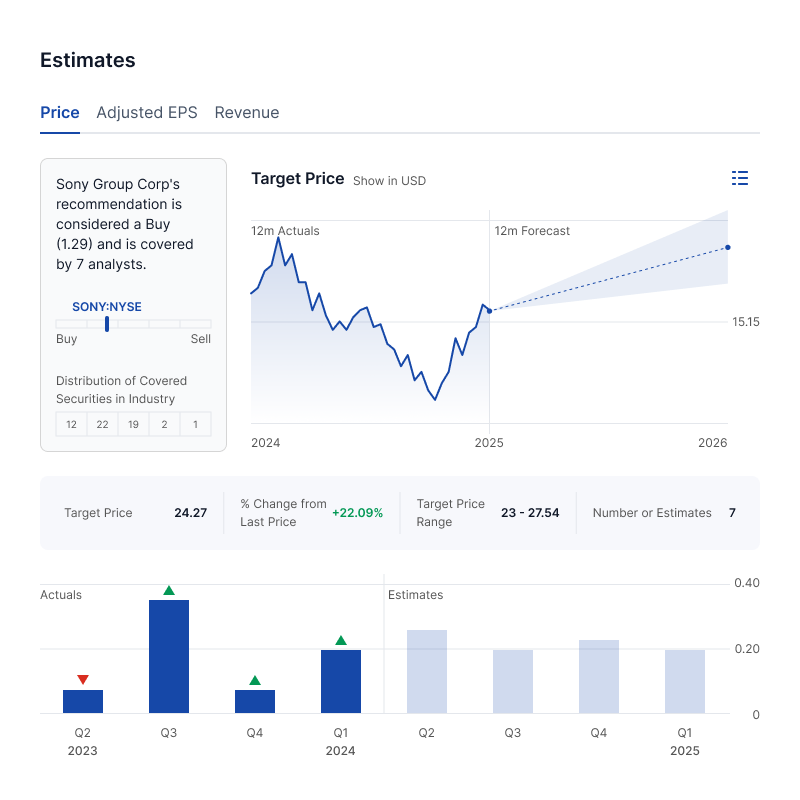The image size is (800, 800).
Task: Select the distribution cell showing 12
Action: [72, 425]
